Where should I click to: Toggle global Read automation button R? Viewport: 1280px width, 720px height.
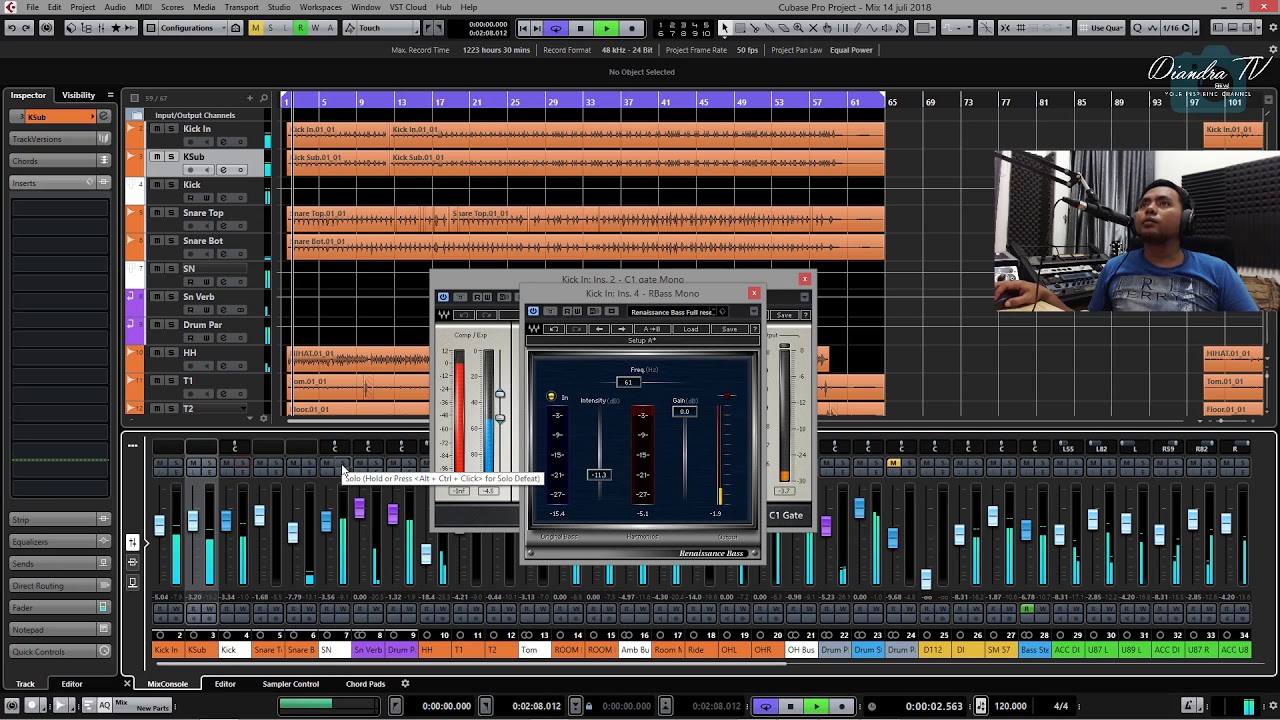[300, 28]
